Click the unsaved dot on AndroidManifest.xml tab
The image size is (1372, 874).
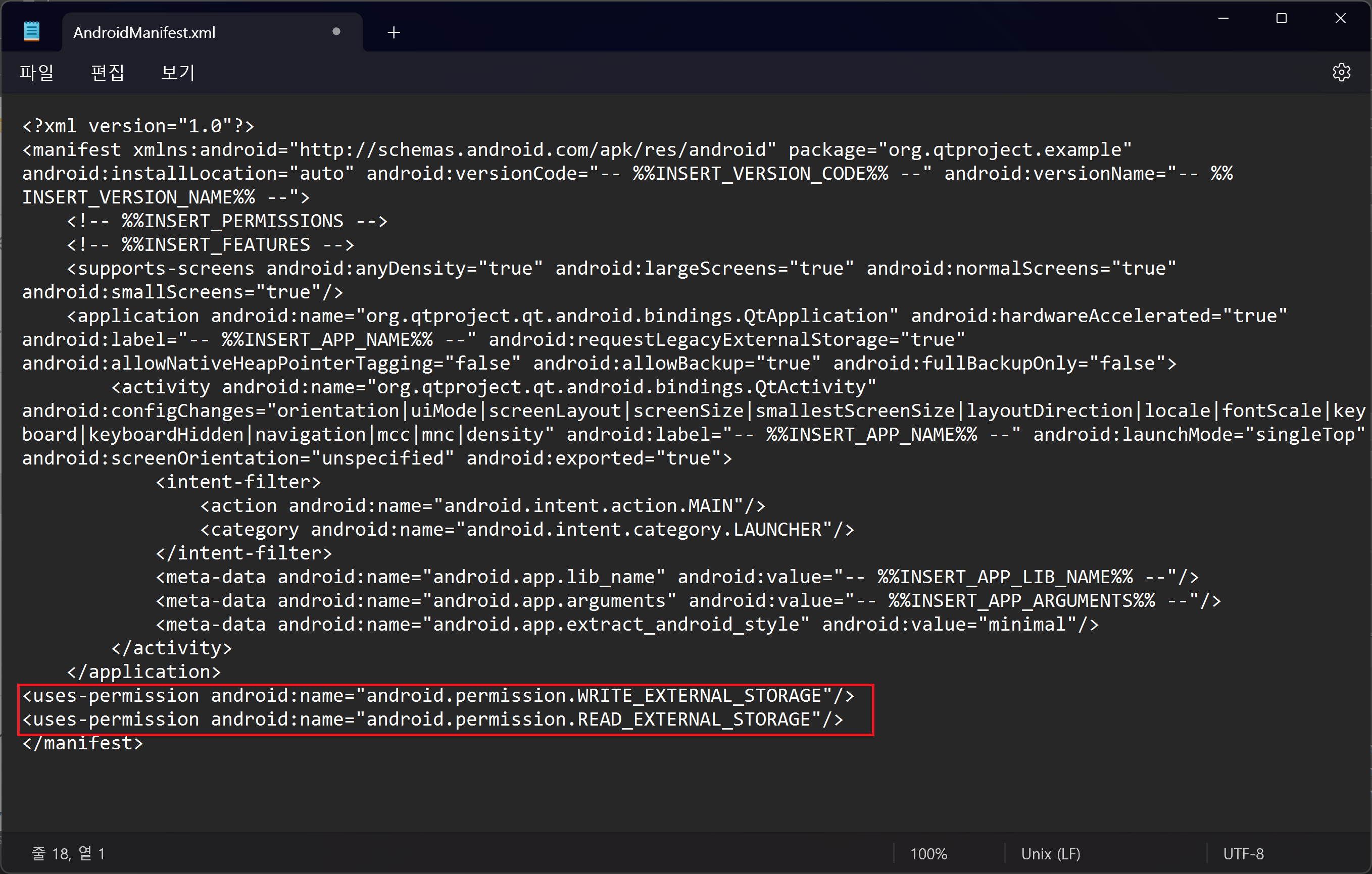coord(336,32)
